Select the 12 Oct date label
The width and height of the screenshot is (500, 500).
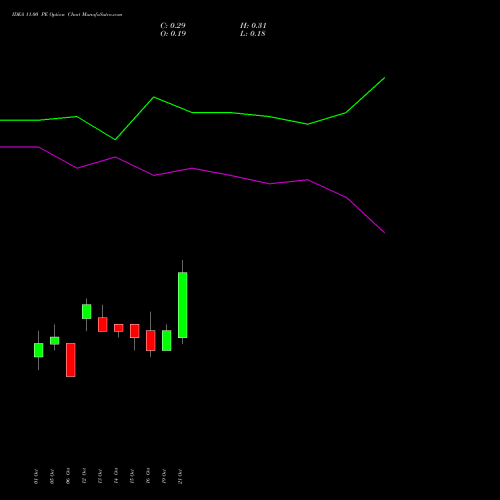pyautogui.click(x=84, y=476)
